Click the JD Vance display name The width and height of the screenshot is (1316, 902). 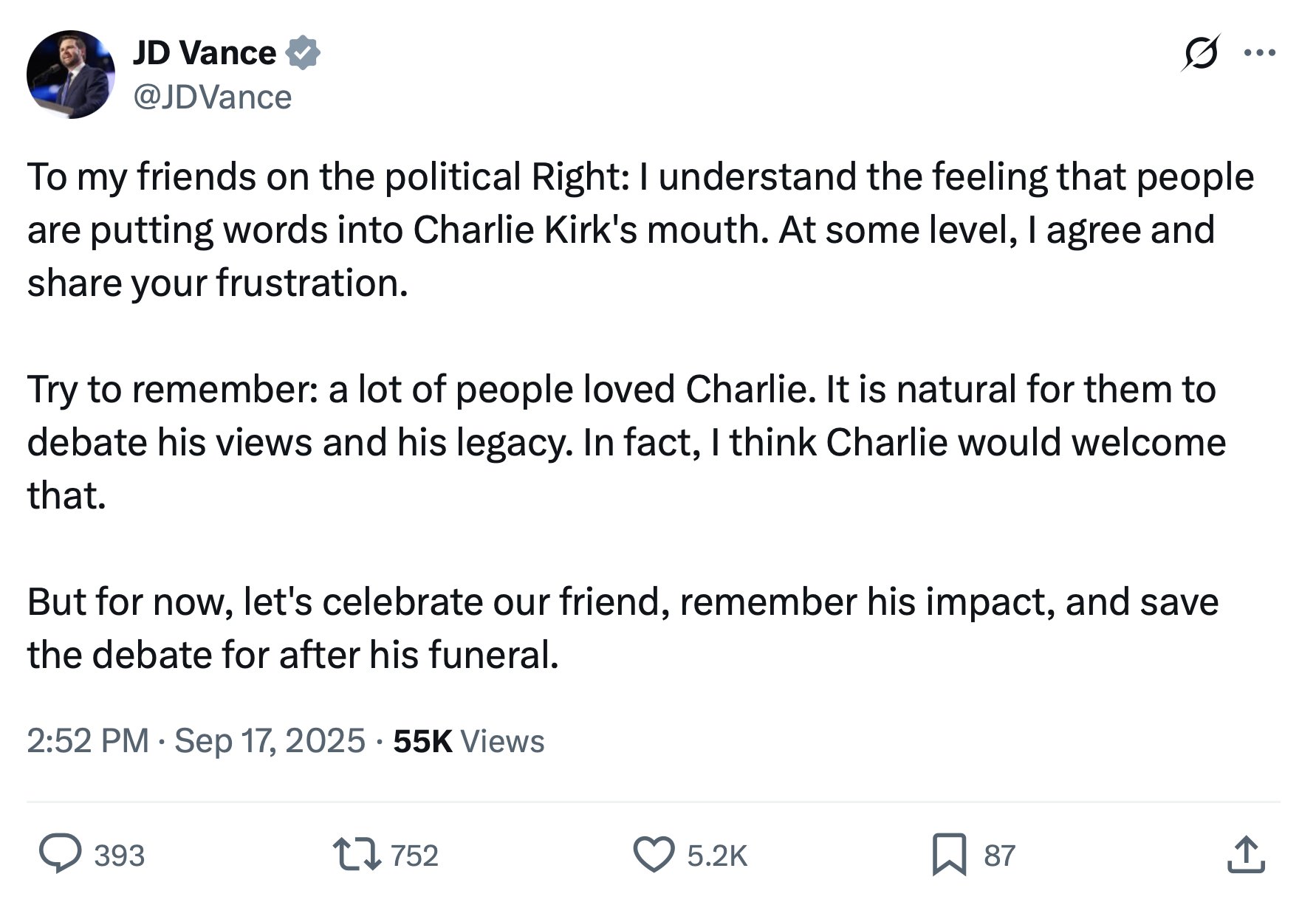(205, 53)
